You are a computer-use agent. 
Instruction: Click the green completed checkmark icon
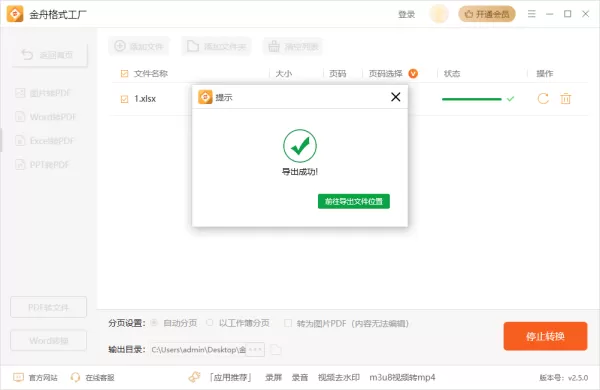[510, 99]
